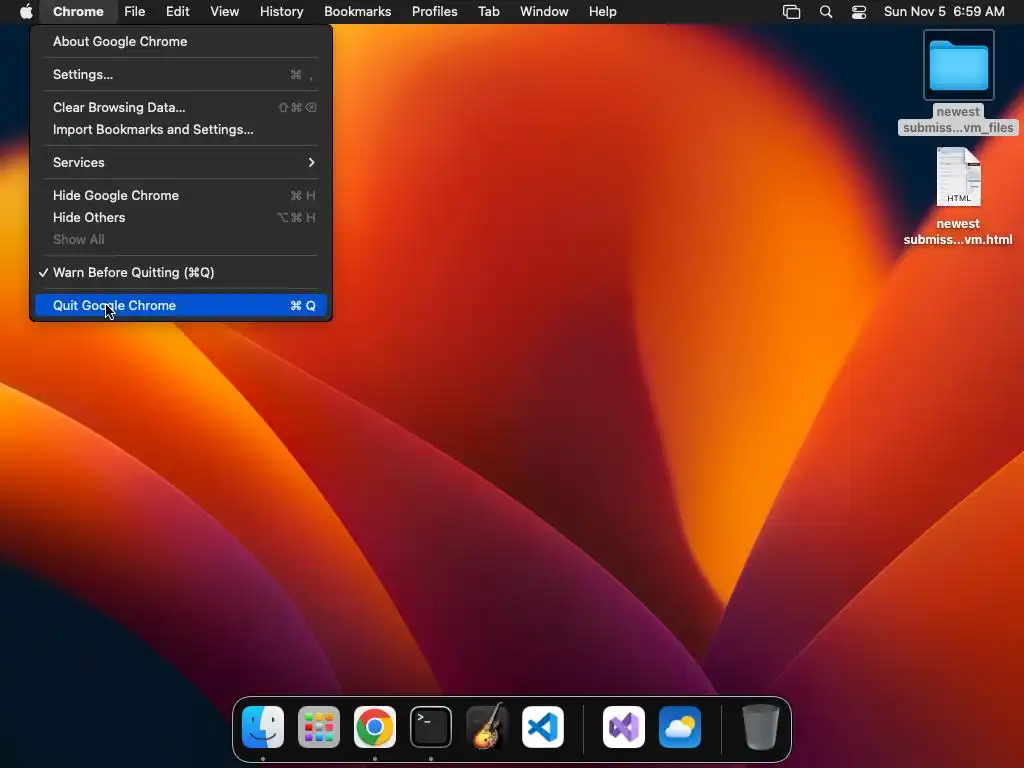Select About Google Chrome
This screenshot has width=1024, height=768.
point(181,42)
